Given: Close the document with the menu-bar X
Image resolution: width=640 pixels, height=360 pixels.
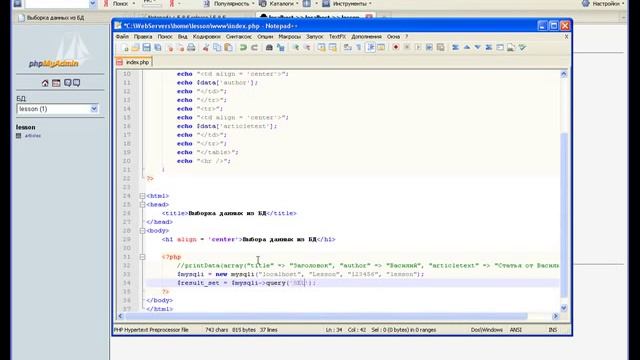Looking at the screenshot, I should tap(566, 37).
